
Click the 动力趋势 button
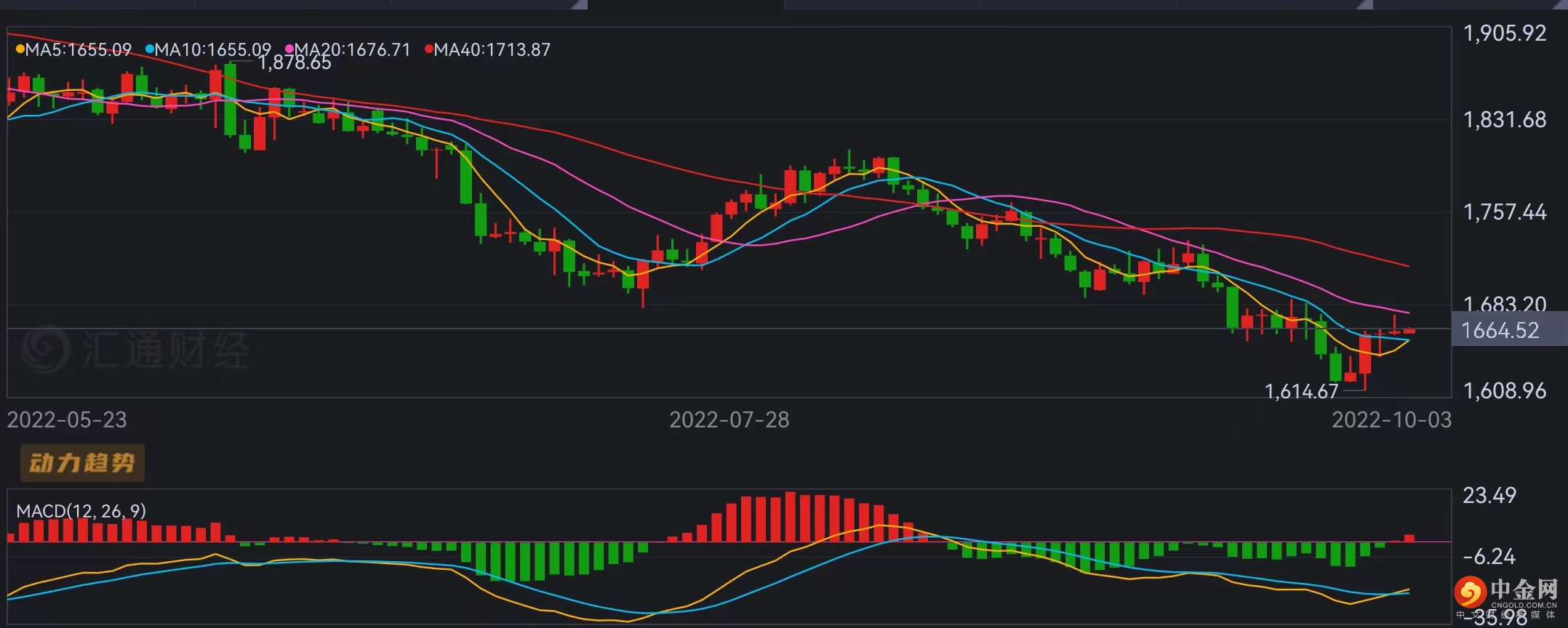82,463
